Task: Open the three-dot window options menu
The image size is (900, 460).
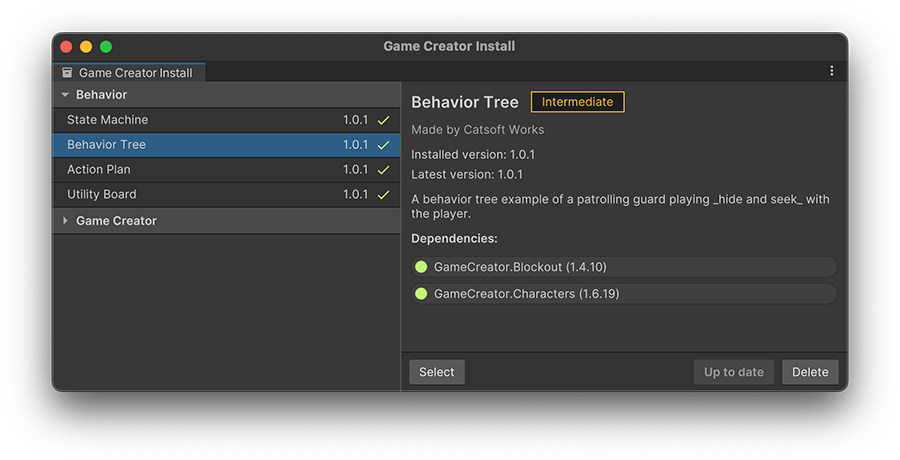Action: tap(831, 71)
